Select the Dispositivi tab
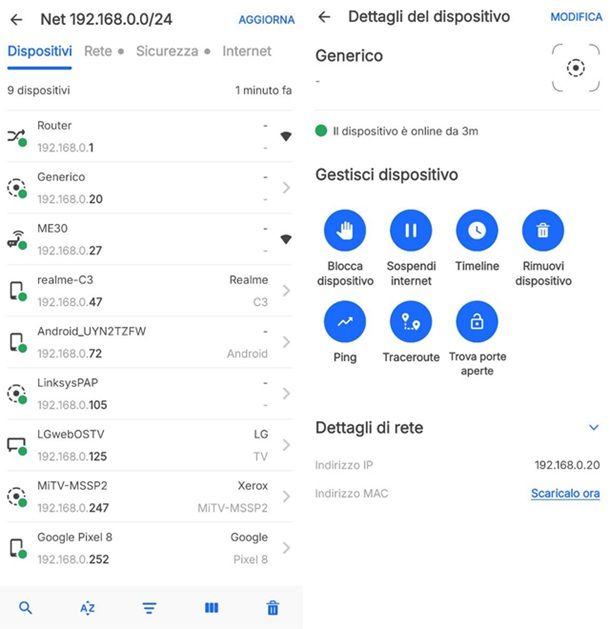This screenshot has height=629, width=610. [x=40, y=51]
